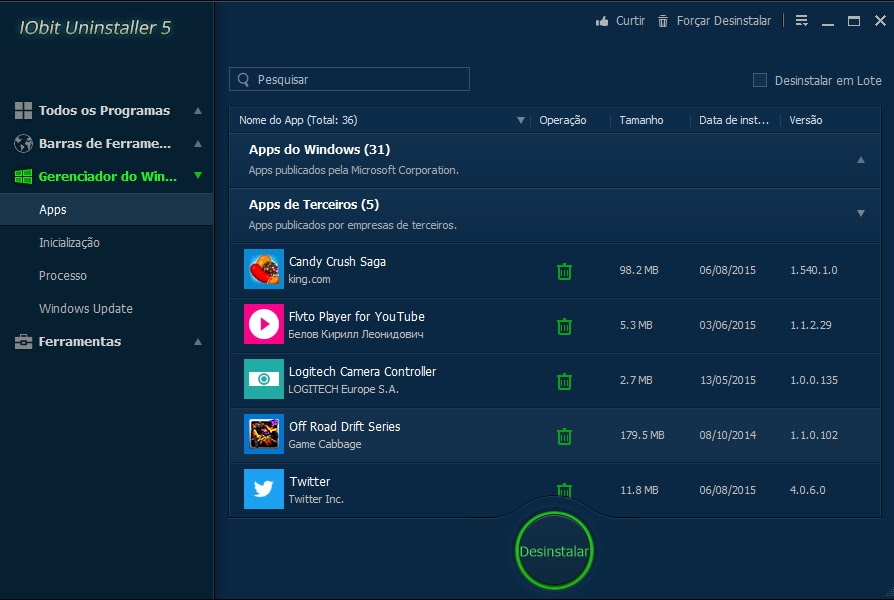Click the Apps do Windows (31) heading

tap(319, 149)
